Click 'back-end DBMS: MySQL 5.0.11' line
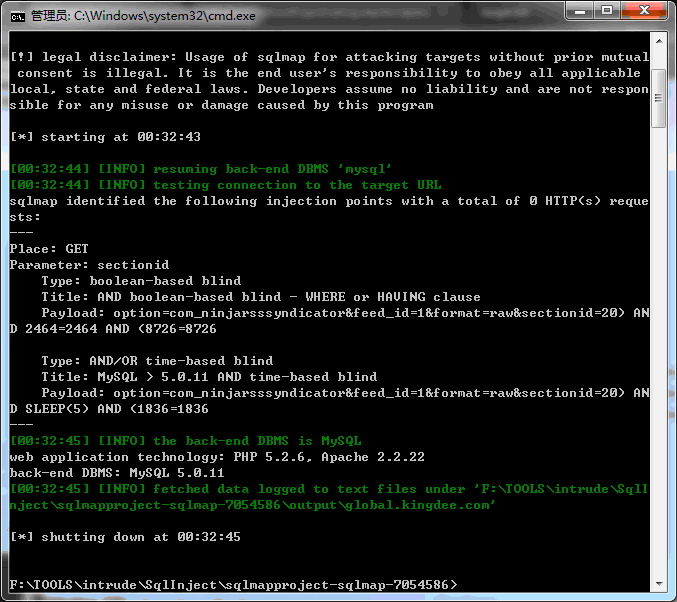Viewport: 677px width, 602px height. pos(117,472)
